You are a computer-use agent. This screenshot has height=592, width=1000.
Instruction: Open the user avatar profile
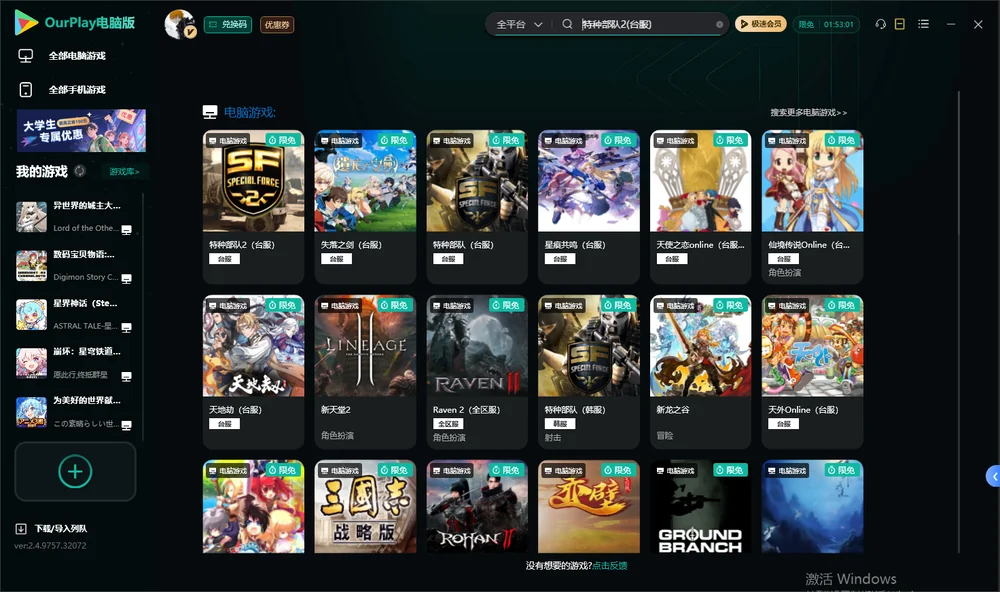180,24
